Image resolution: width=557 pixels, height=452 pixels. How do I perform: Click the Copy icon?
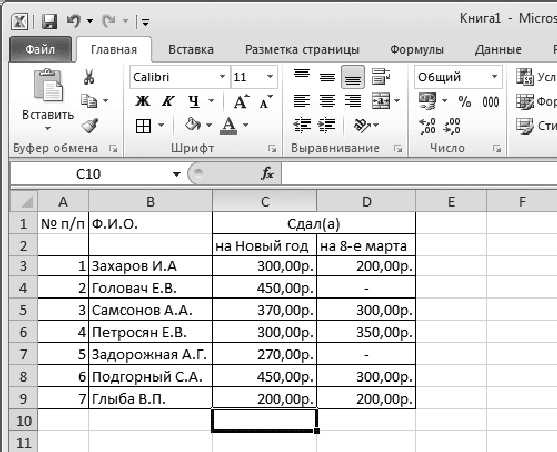[89, 101]
